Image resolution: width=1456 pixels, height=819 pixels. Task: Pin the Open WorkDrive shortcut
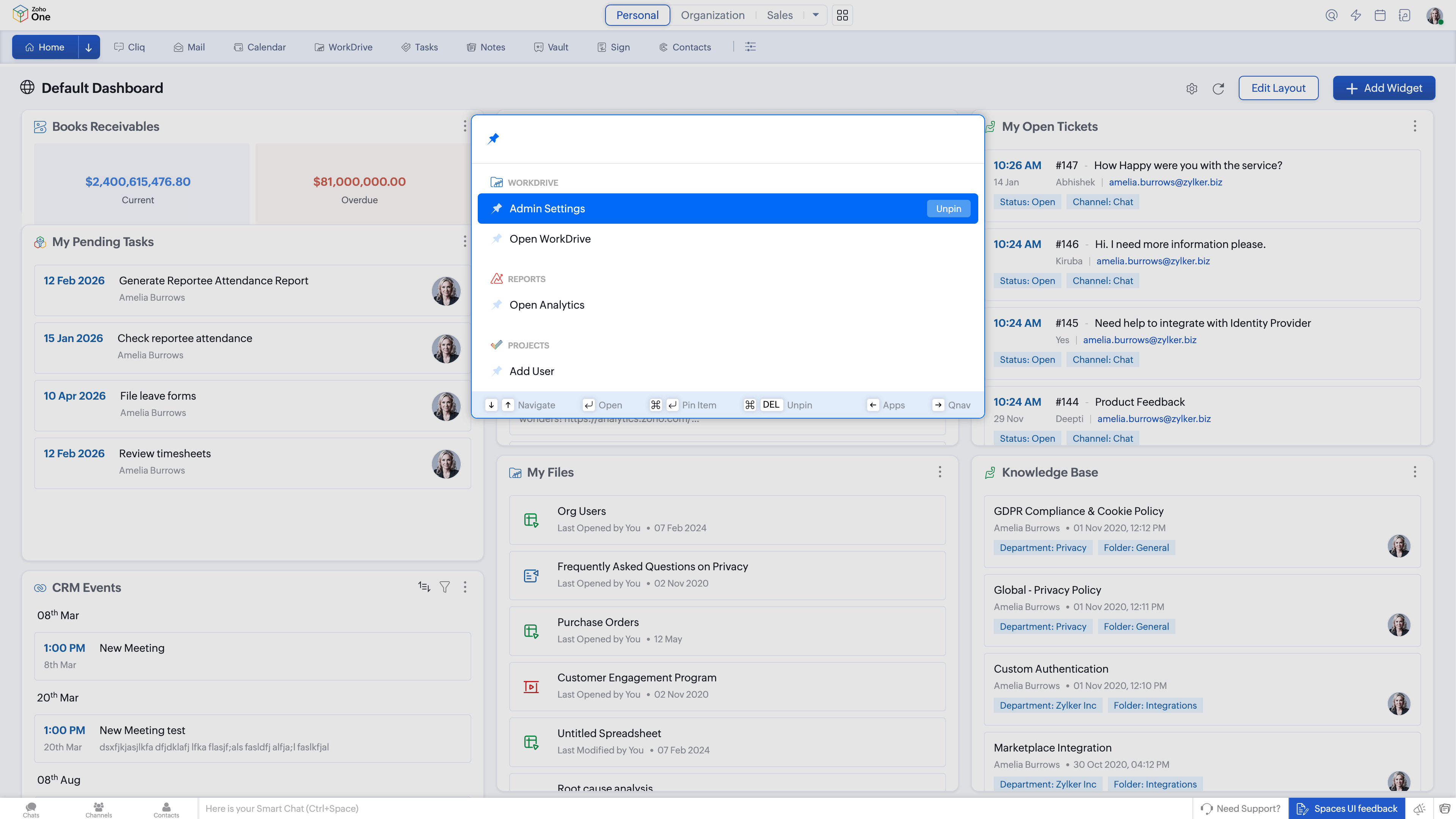click(x=497, y=238)
